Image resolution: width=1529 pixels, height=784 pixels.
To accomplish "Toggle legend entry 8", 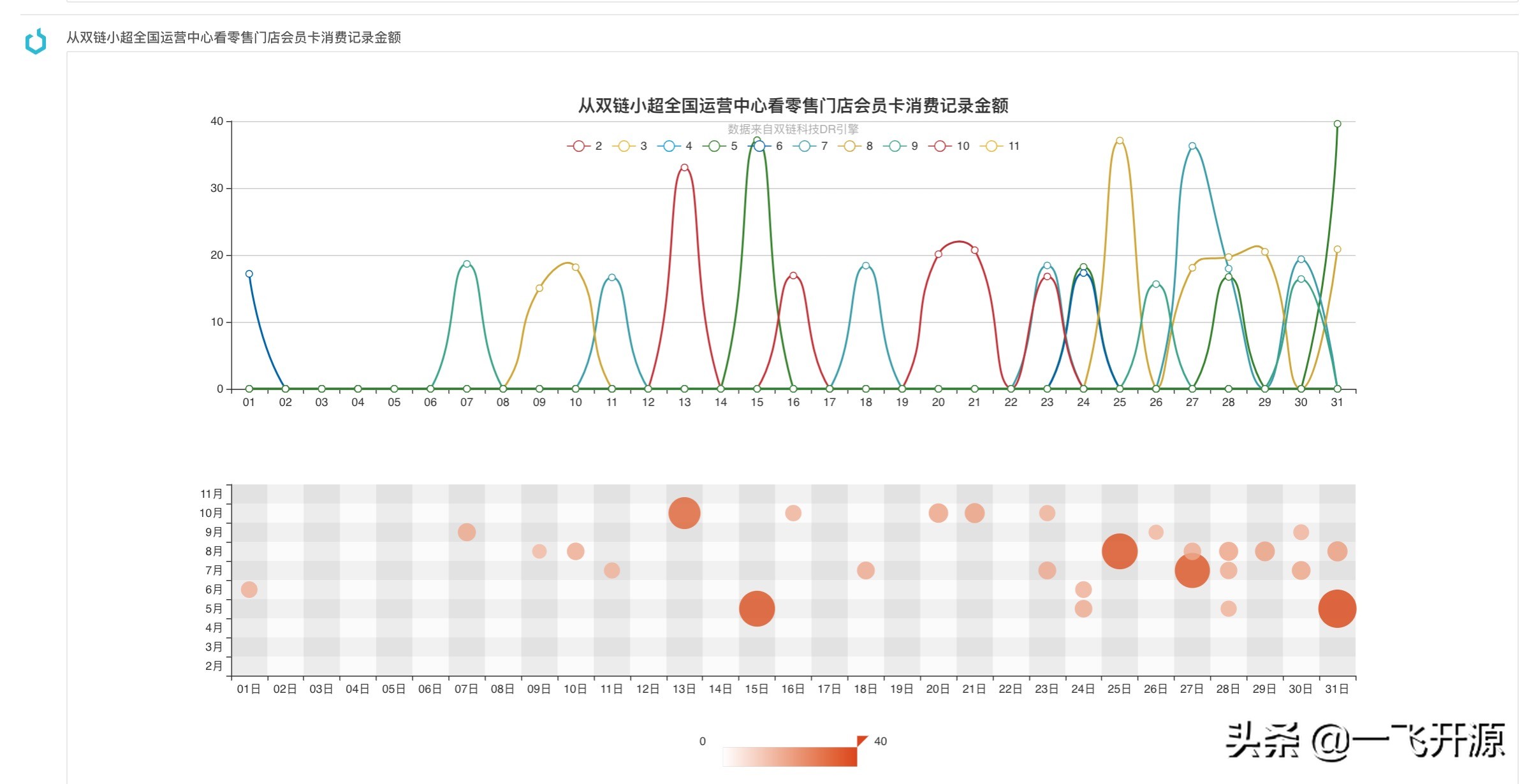I will 849,146.
